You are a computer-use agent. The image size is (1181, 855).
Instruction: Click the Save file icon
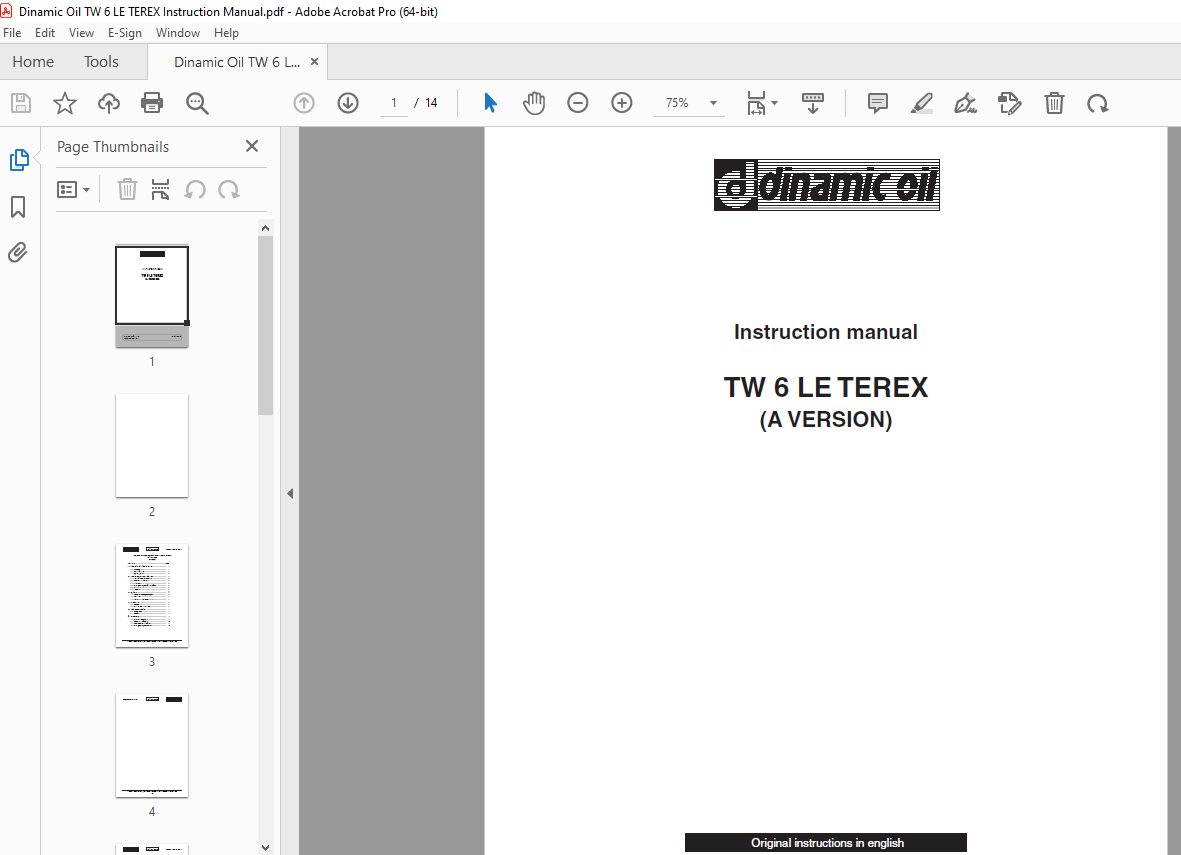(21, 103)
